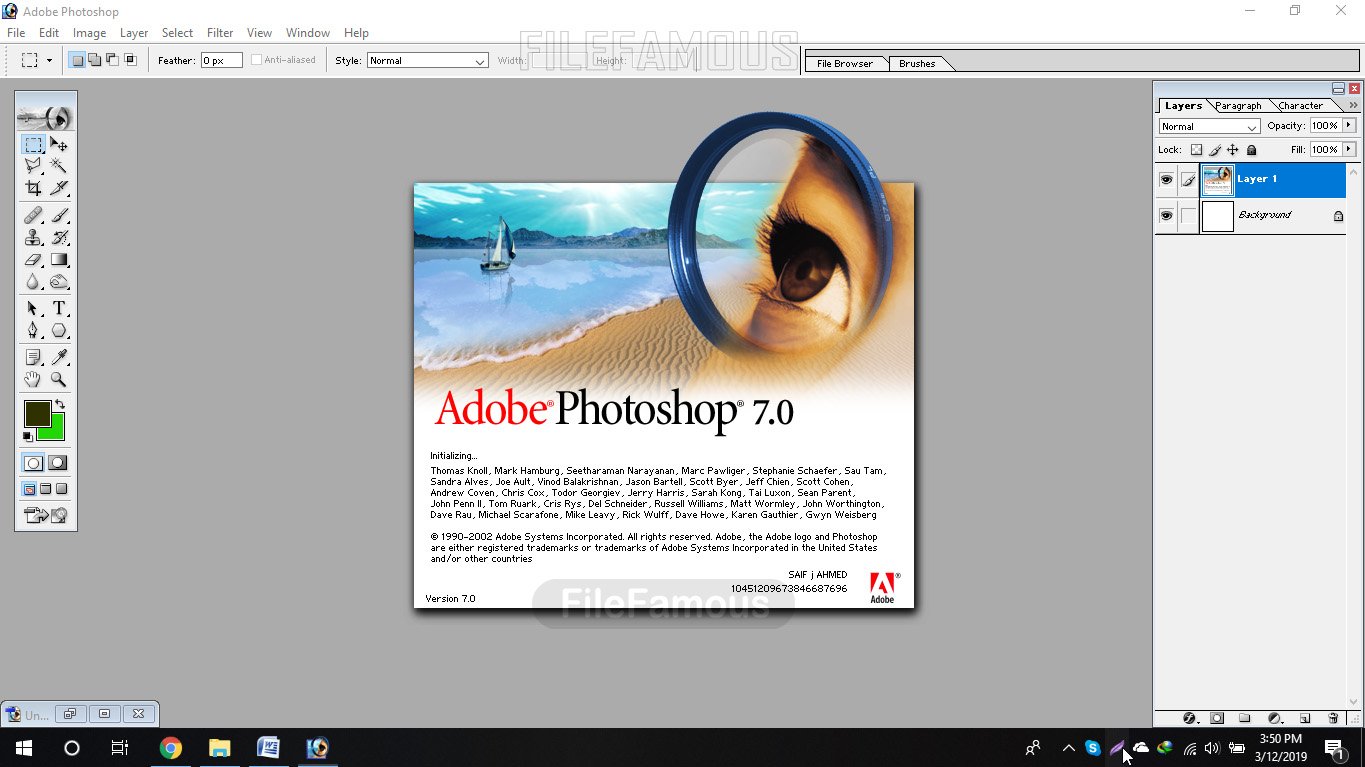This screenshot has width=1365, height=767.
Task: Select the Move tool
Action: (x=59, y=144)
